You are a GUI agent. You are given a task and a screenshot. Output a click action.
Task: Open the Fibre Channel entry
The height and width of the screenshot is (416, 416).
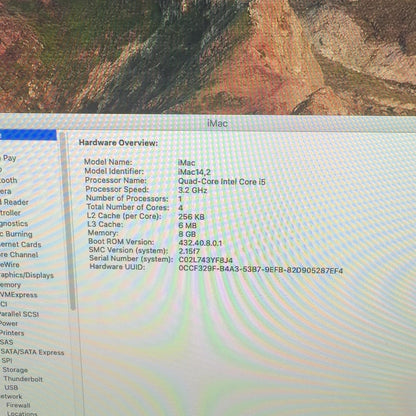(19, 255)
